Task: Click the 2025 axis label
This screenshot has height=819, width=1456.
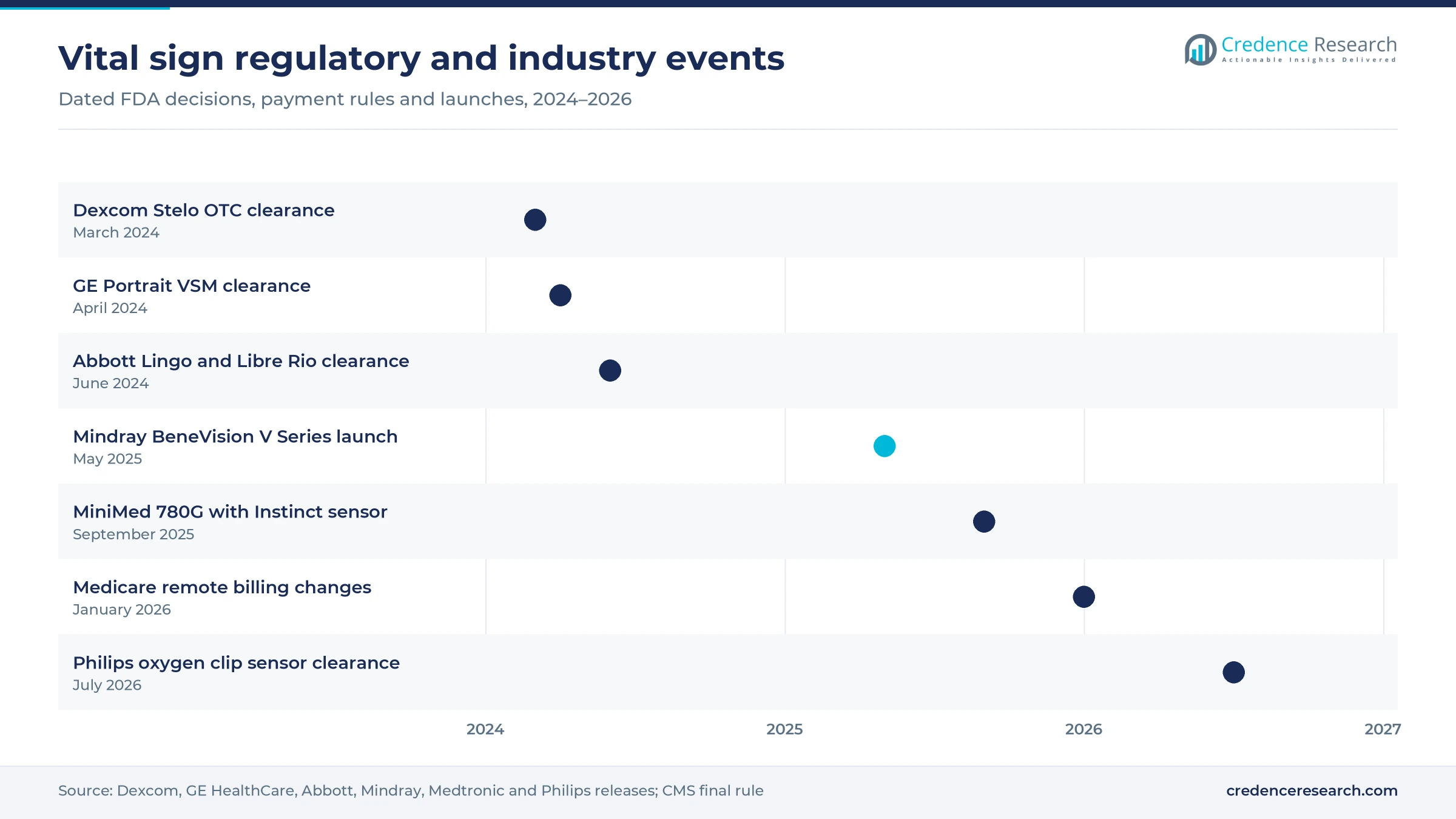Action: pyautogui.click(x=784, y=729)
